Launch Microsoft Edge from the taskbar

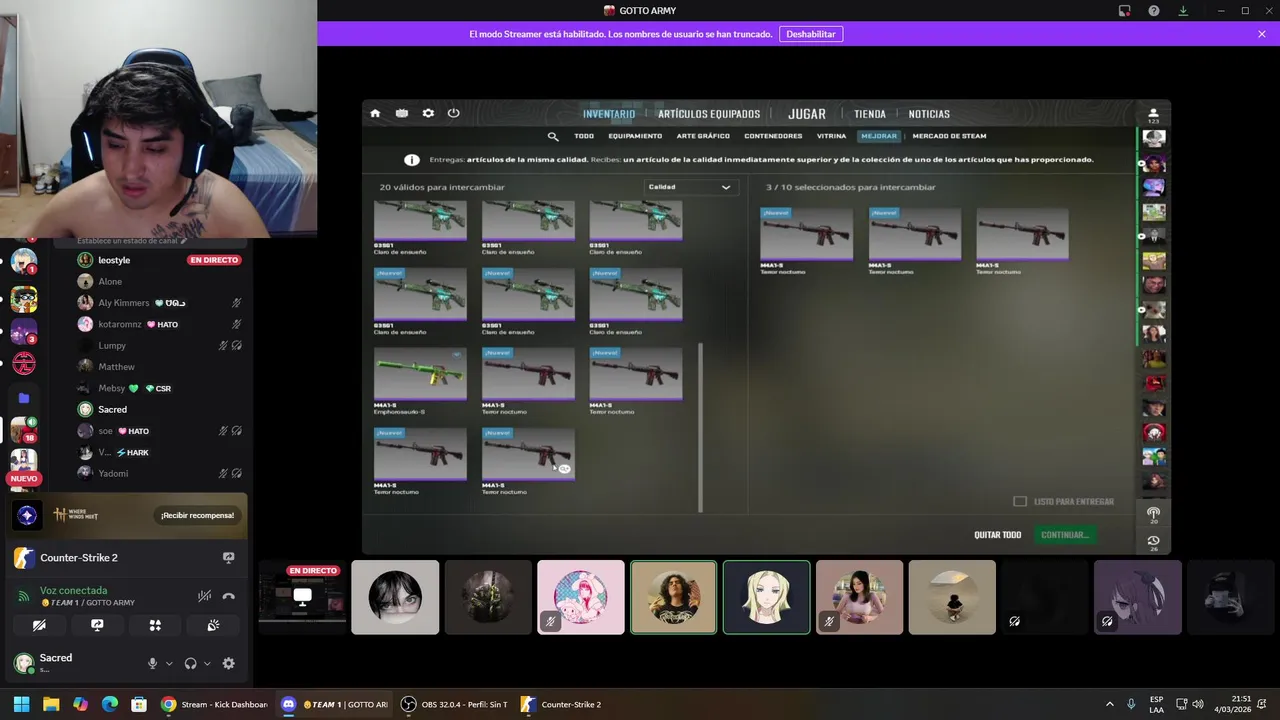click(110, 704)
